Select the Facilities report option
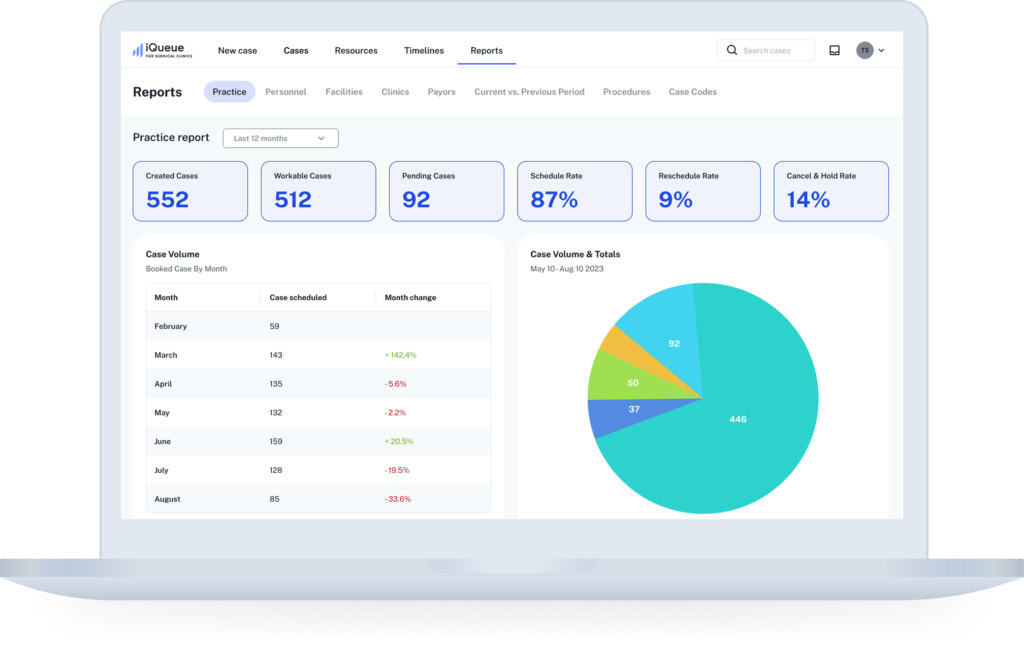The width and height of the screenshot is (1024, 645). point(344,91)
